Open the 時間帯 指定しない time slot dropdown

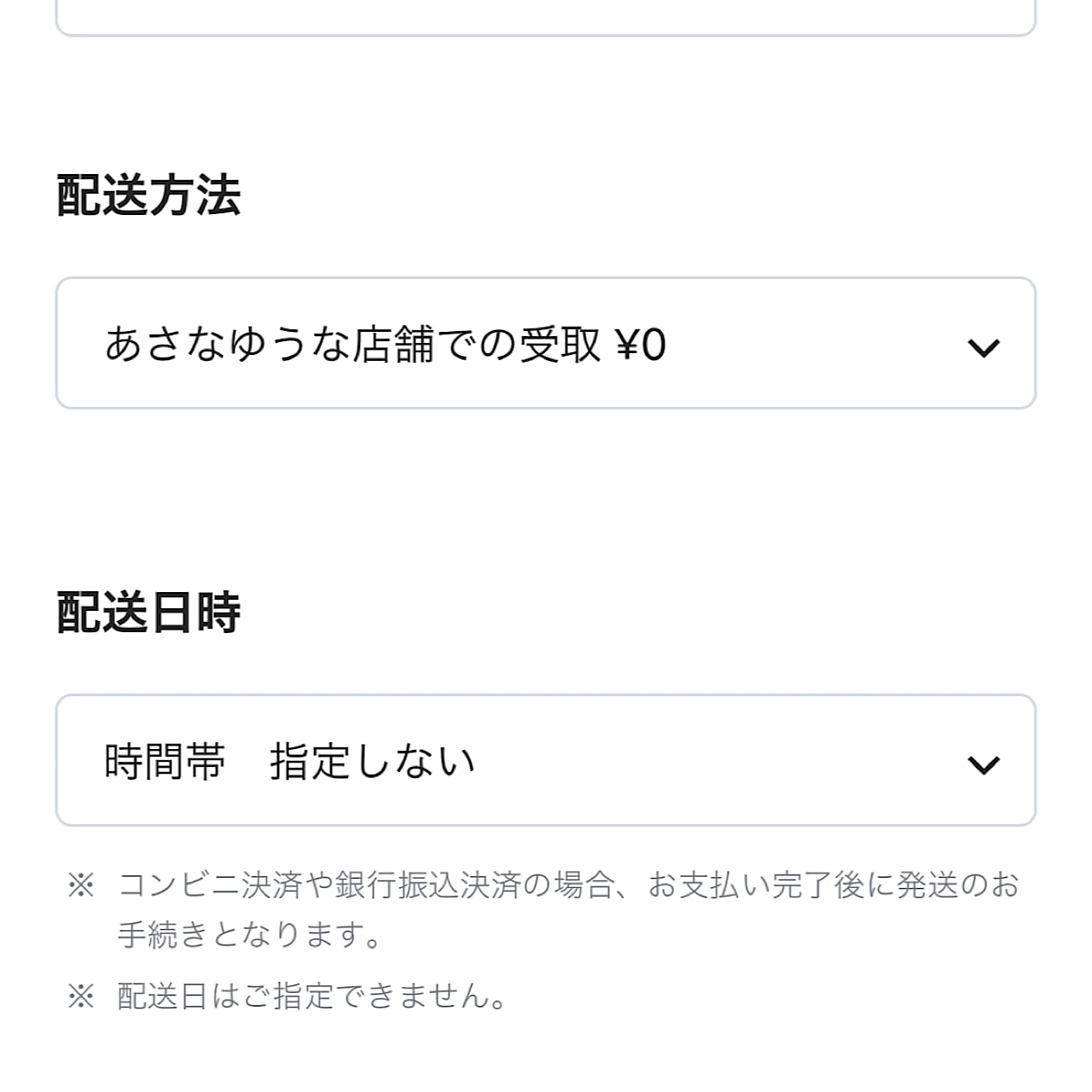tap(546, 760)
